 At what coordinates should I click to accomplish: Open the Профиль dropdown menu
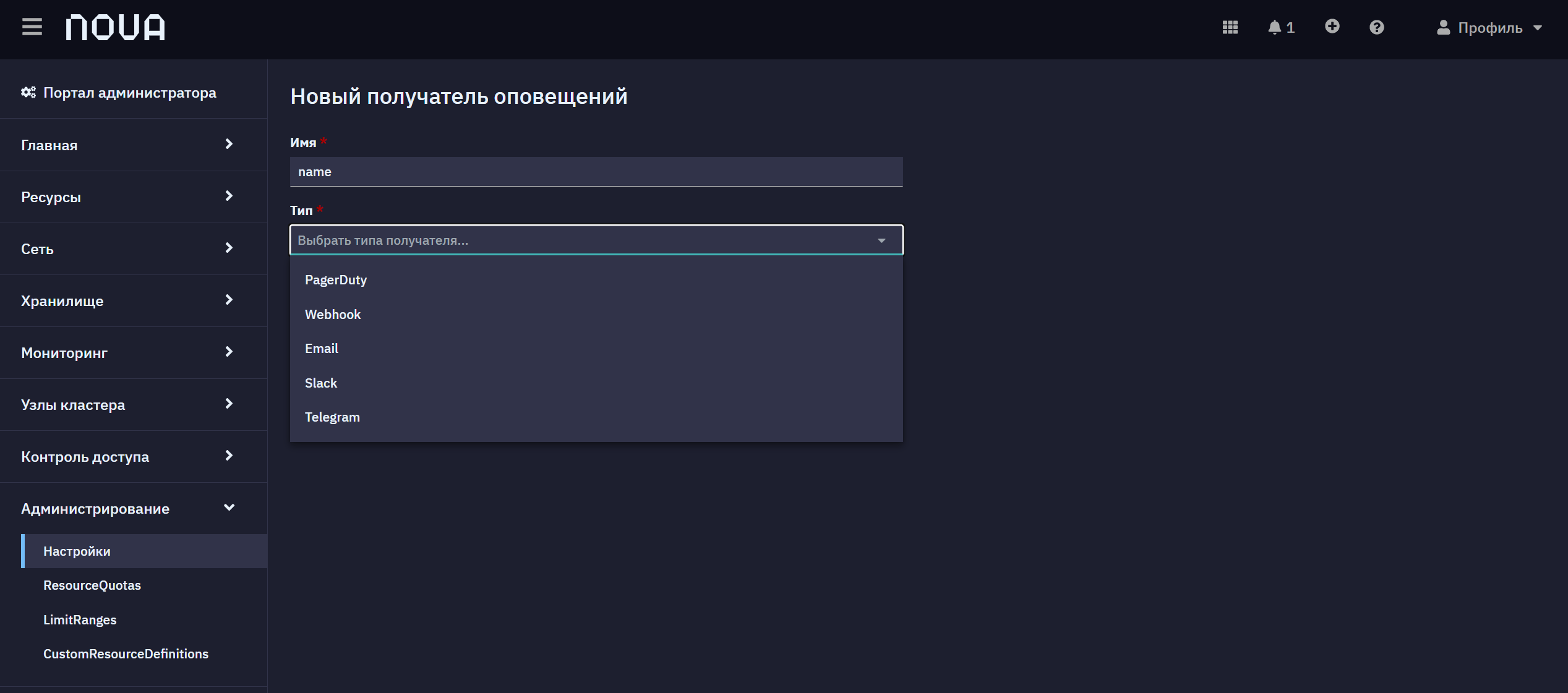1489,28
